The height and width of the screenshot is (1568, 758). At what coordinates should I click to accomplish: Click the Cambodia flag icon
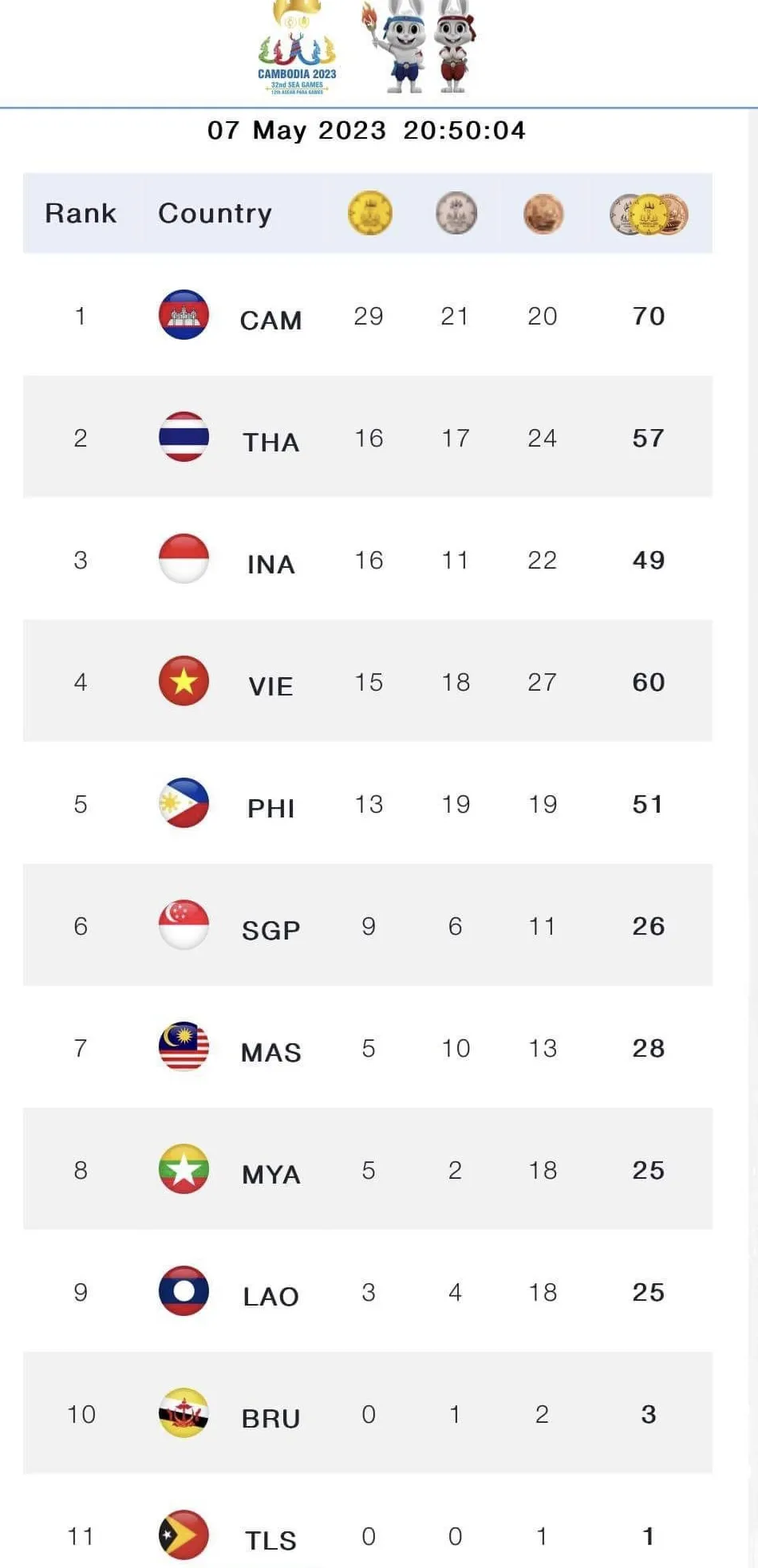coord(184,315)
